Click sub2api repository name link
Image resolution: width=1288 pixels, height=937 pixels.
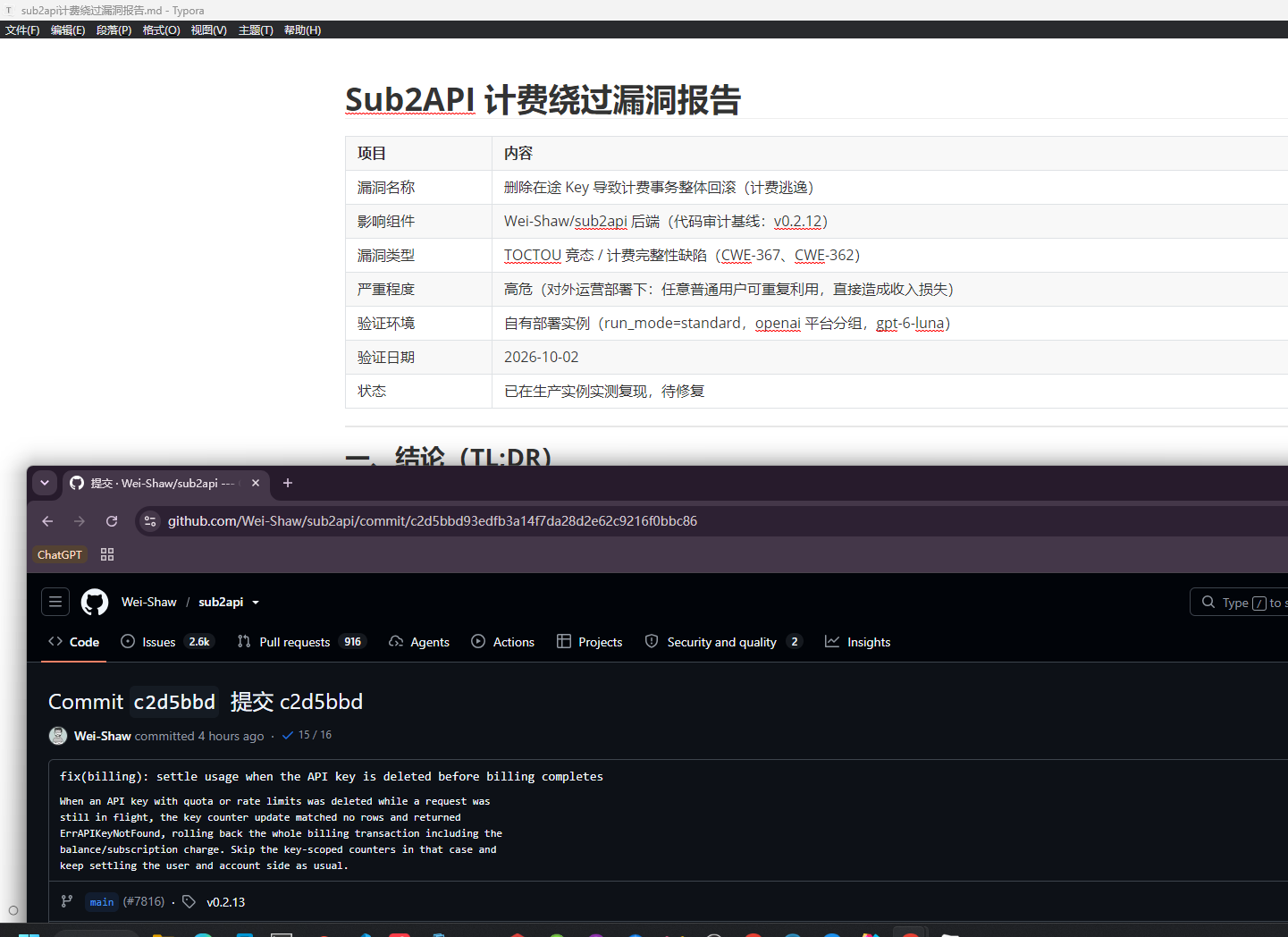221,602
